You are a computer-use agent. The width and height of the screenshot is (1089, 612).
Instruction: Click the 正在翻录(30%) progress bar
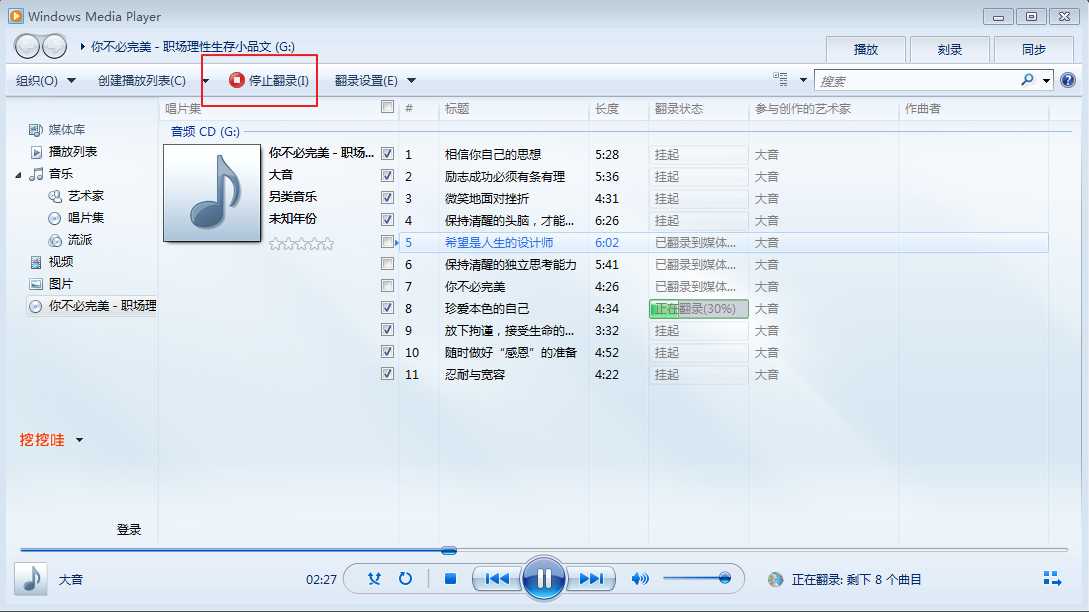699,308
